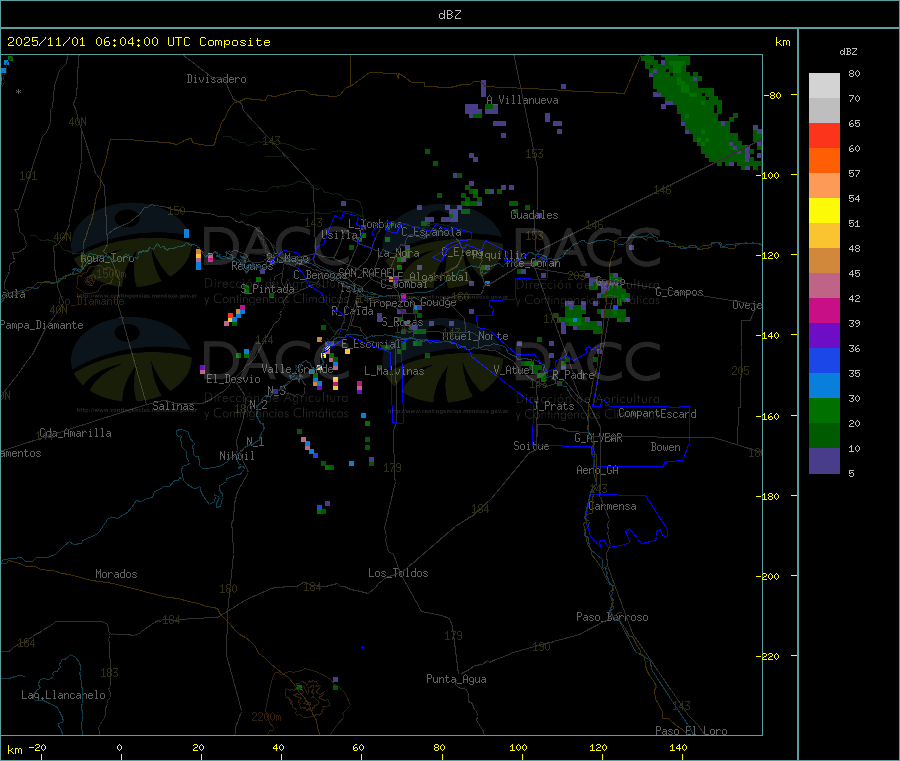Click the Nihuil map label
900x761 pixels.
coord(237,456)
